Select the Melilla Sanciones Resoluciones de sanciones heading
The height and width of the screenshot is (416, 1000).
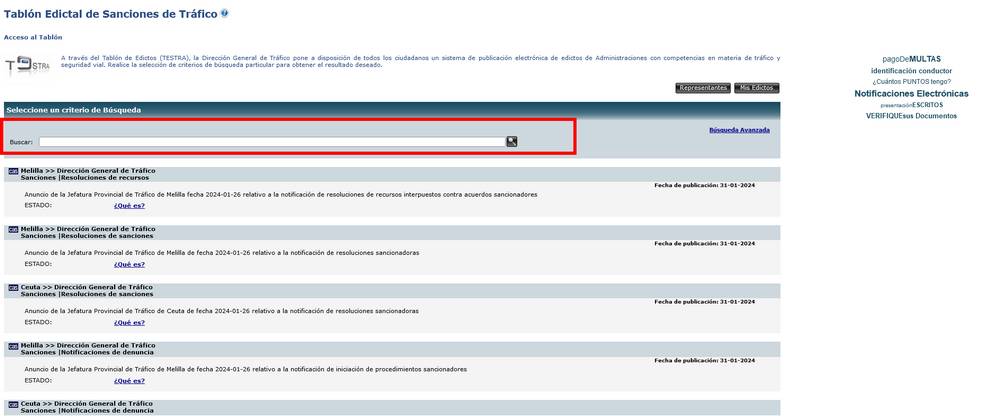tap(88, 232)
